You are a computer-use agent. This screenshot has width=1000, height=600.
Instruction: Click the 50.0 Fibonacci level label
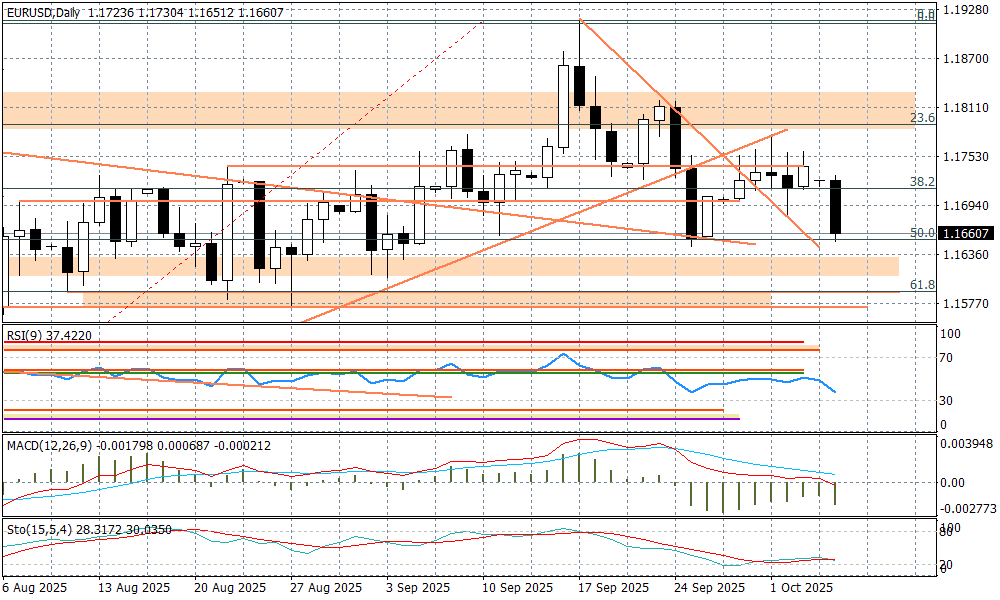click(922, 232)
